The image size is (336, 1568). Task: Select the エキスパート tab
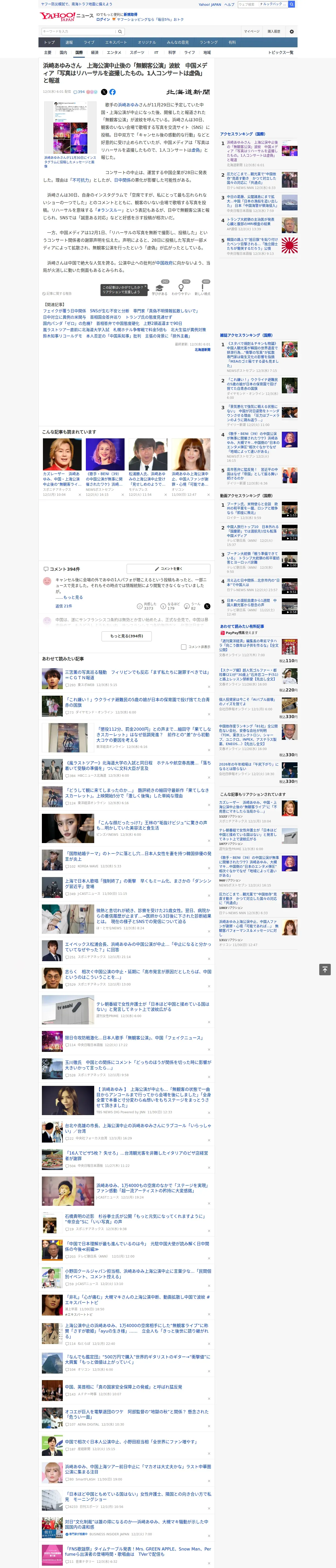[116, 42]
